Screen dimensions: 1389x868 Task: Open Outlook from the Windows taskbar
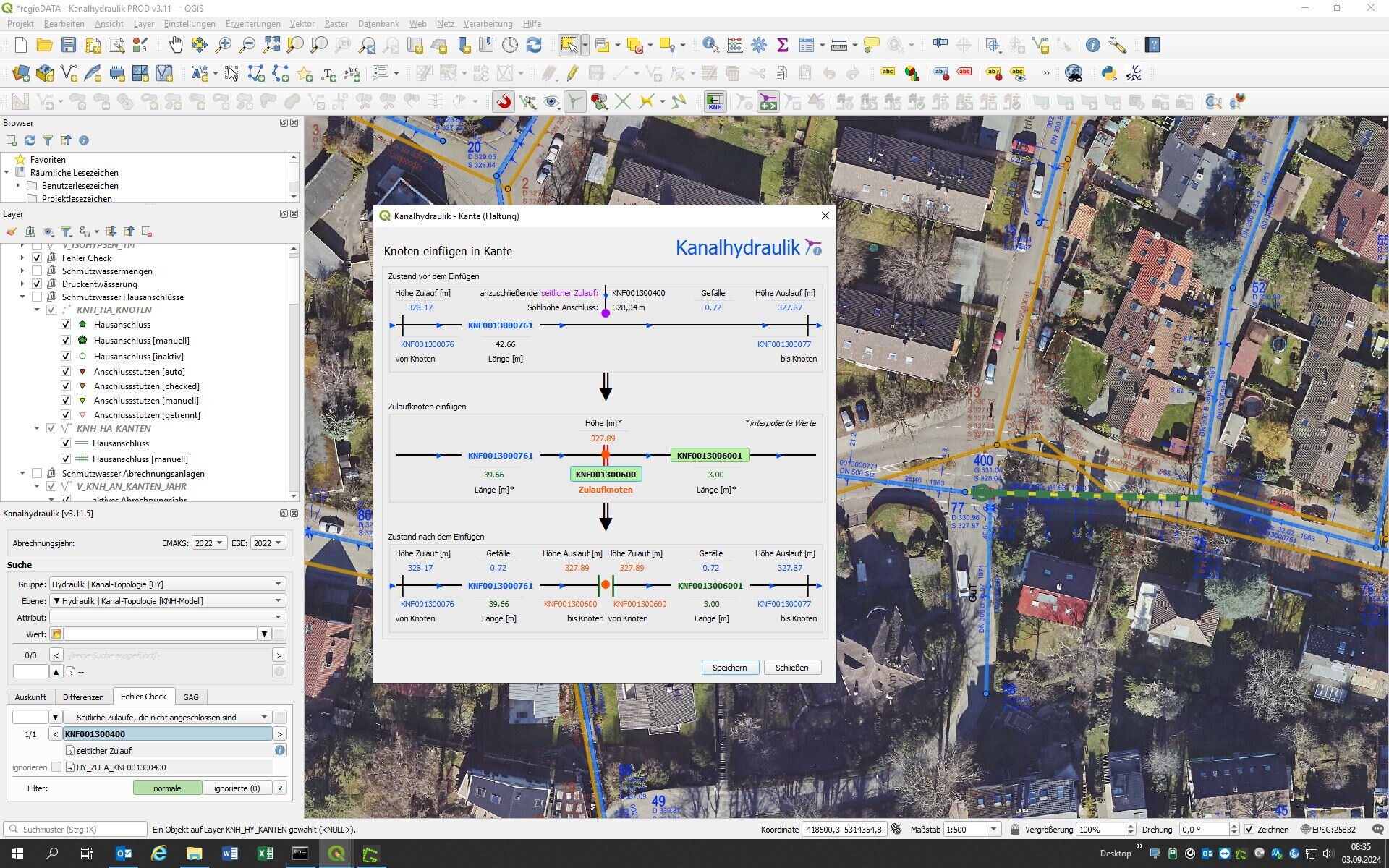pyautogui.click(x=124, y=854)
